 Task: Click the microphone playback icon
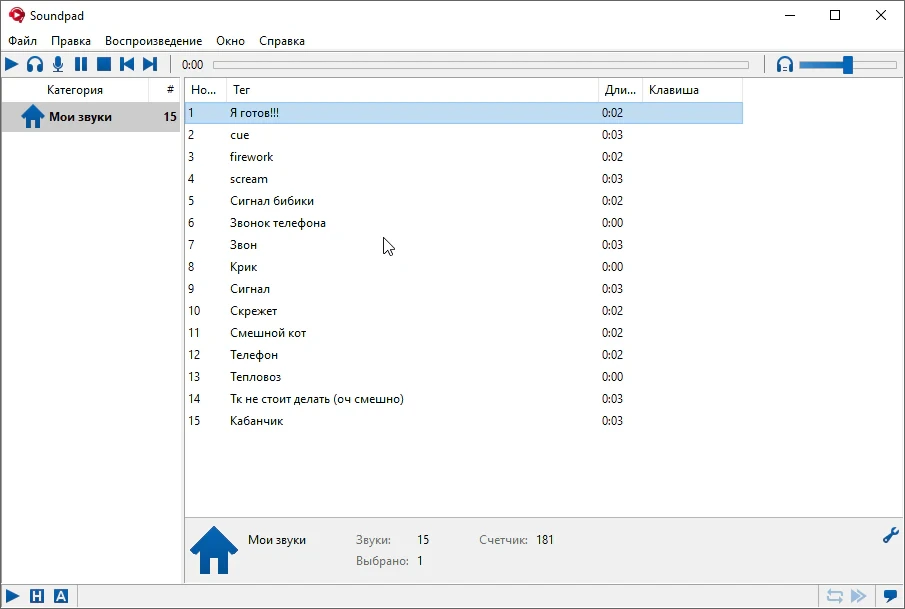pos(58,64)
